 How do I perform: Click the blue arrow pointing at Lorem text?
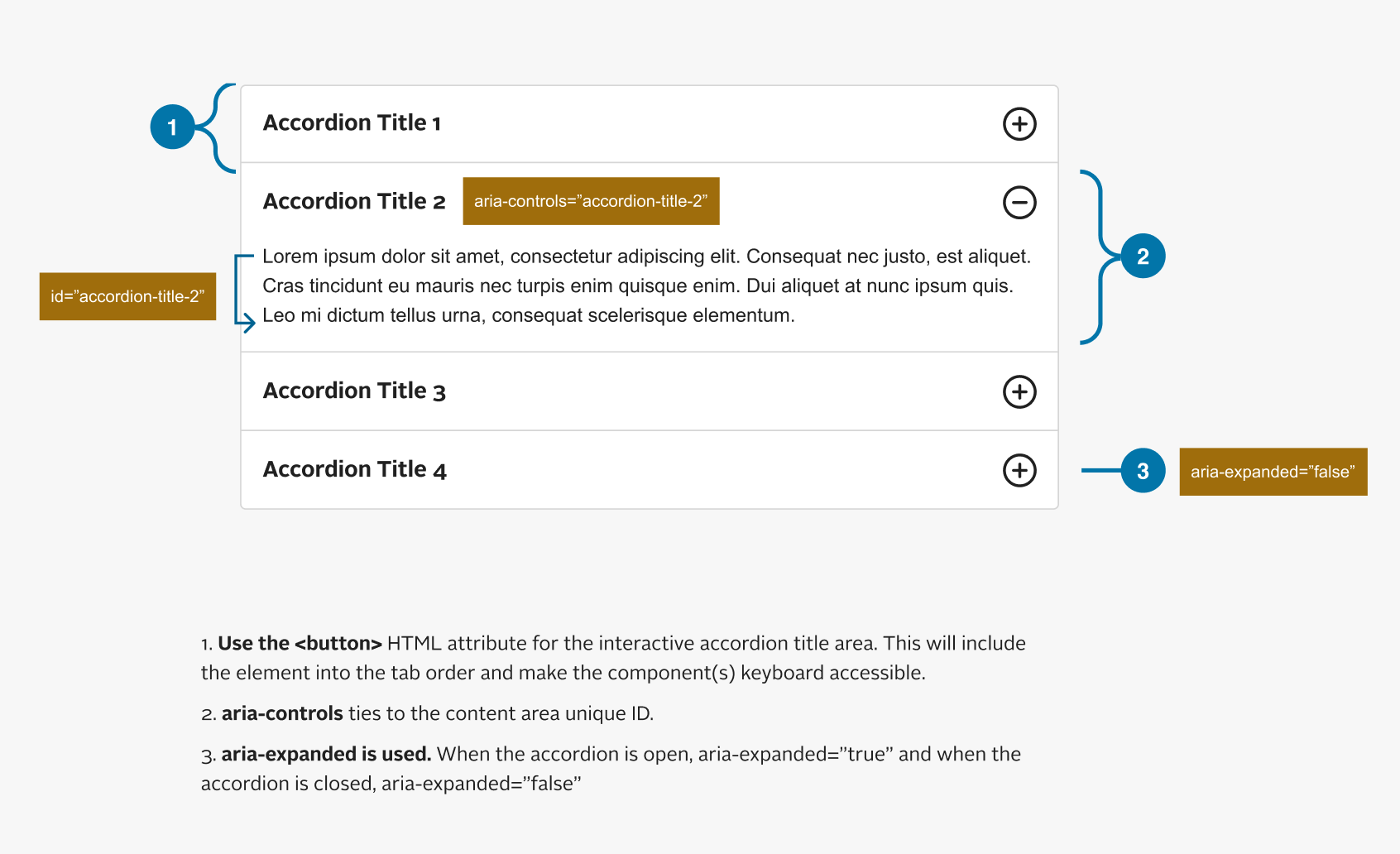tap(245, 293)
